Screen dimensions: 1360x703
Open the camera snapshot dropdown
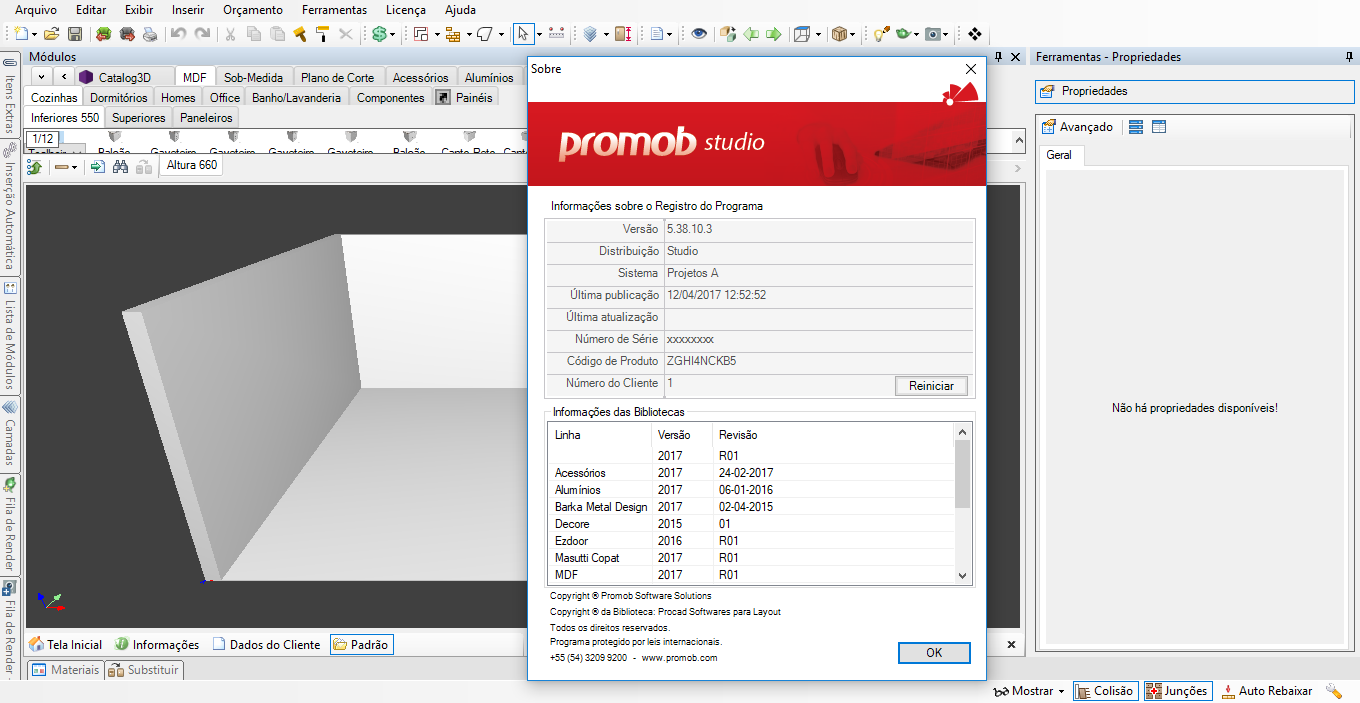tap(946, 34)
